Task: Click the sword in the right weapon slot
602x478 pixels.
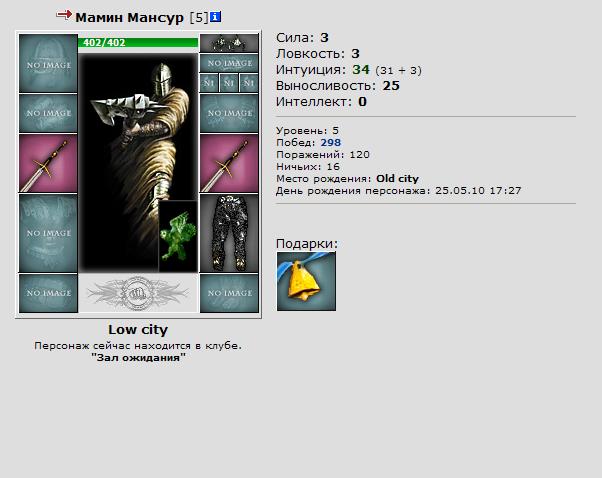Action: [x=229, y=164]
